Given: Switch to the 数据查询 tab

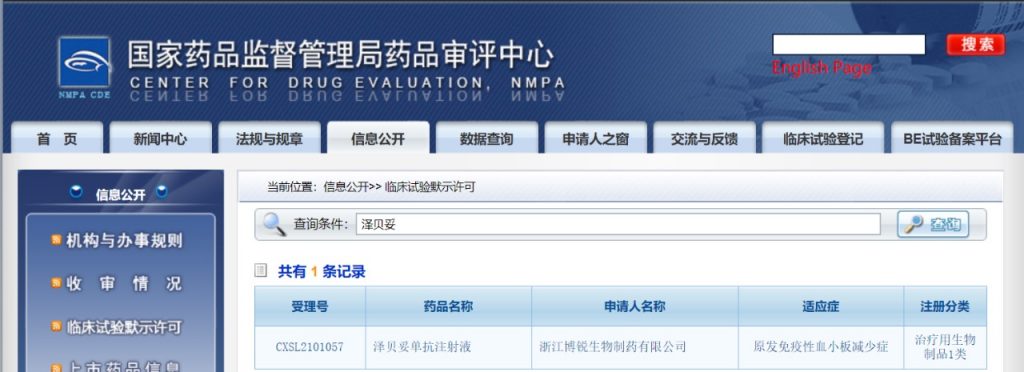Looking at the screenshot, I should (x=487, y=138).
